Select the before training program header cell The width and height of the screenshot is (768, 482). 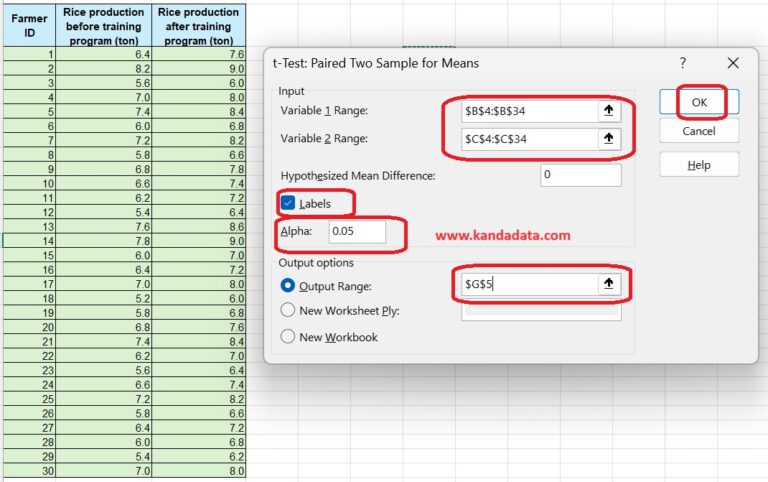103,25
